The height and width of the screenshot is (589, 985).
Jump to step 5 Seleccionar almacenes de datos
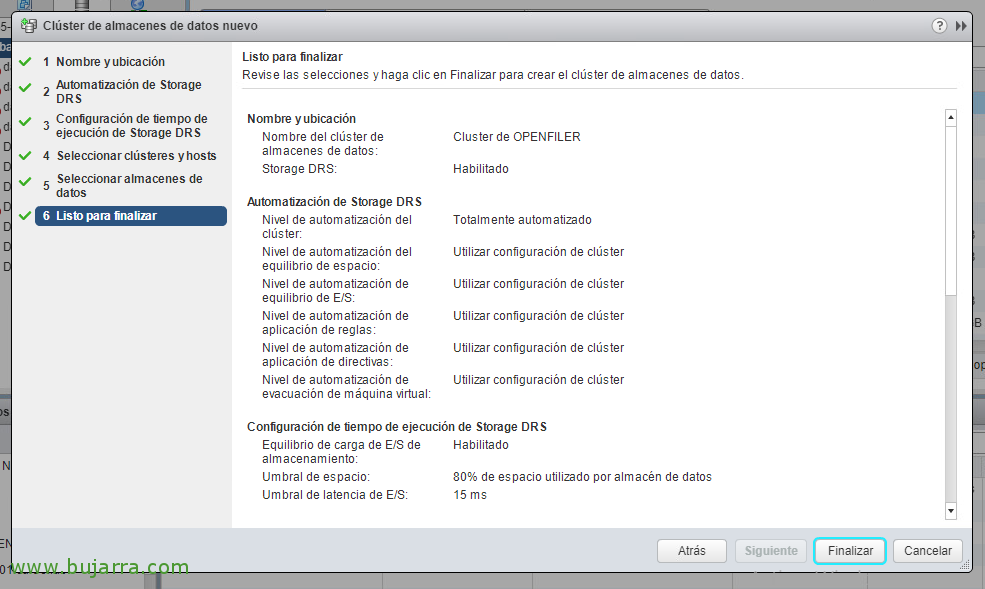pos(129,186)
